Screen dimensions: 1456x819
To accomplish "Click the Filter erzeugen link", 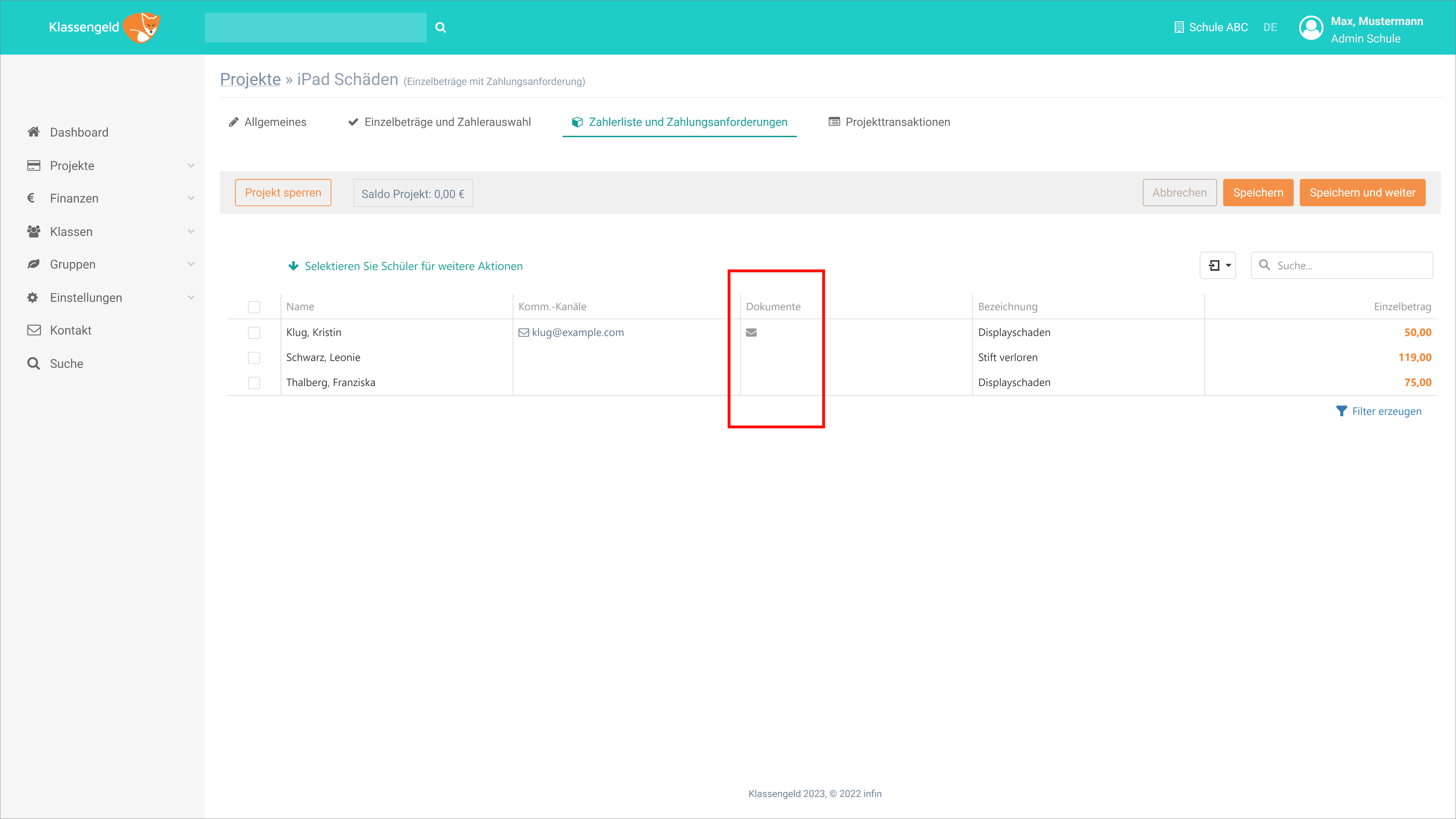I will pyautogui.click(x=1386, y=411).
